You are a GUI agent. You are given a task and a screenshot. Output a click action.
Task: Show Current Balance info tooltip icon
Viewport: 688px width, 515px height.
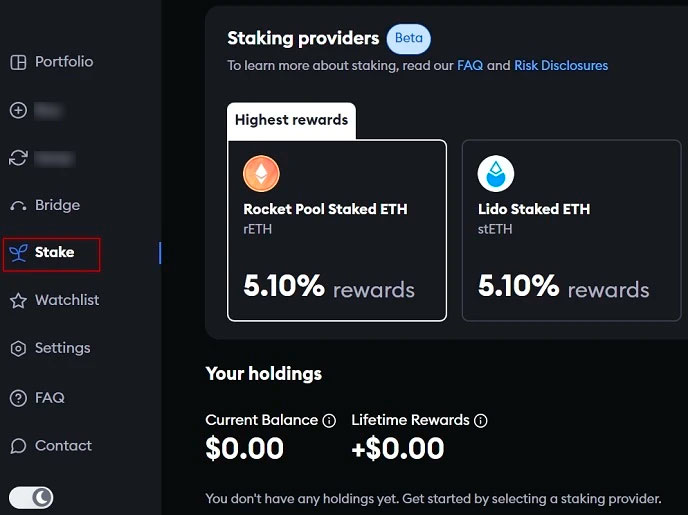coord(329,421)
